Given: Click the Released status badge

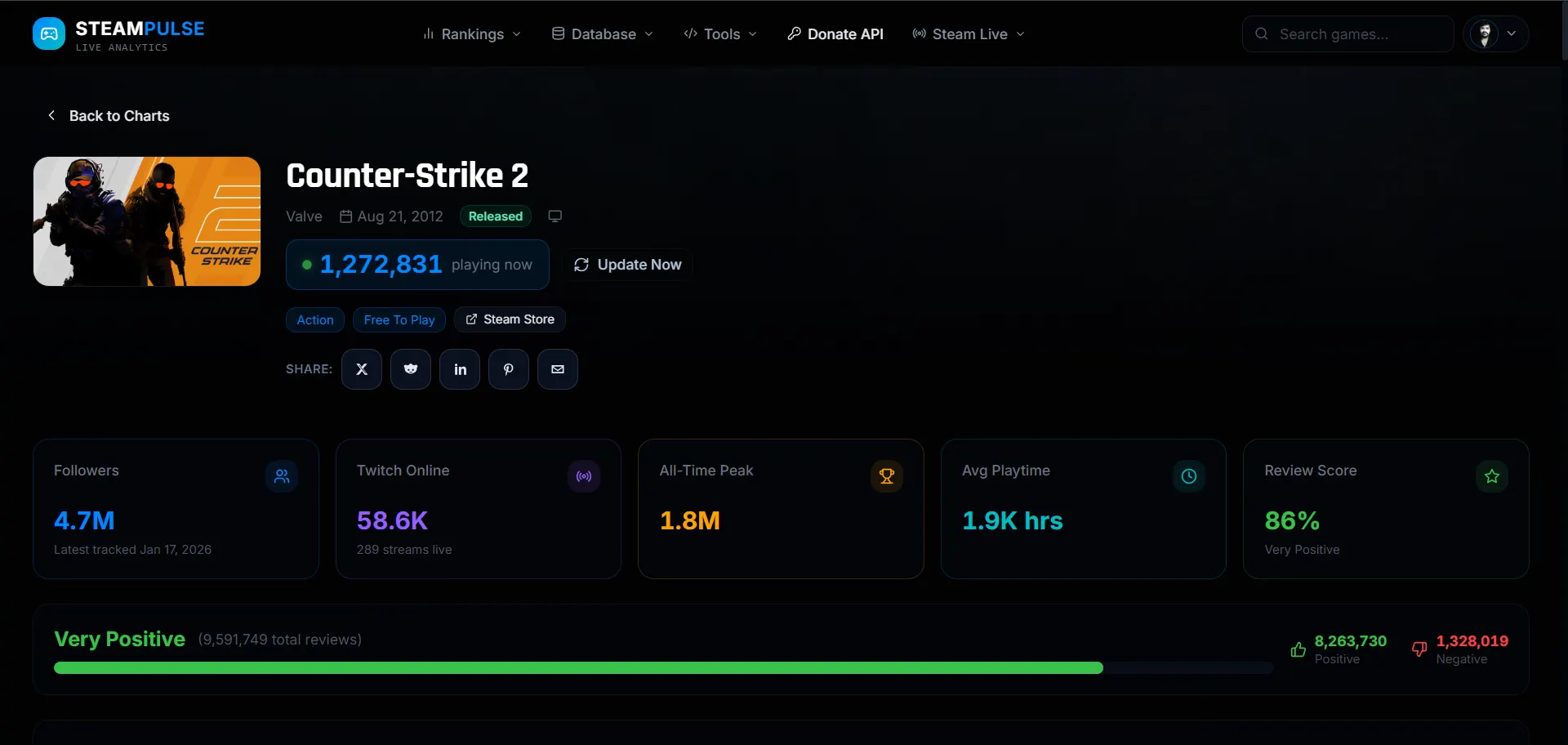Looking at the screenshot, I should point(496,216).
